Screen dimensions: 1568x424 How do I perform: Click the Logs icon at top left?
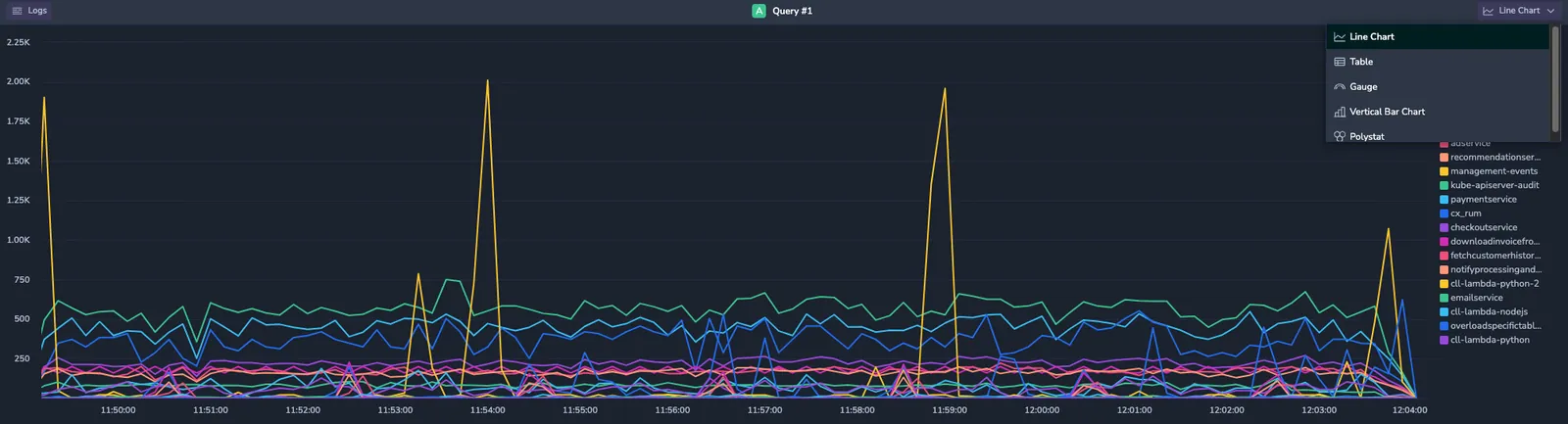(x=17, y=11)
